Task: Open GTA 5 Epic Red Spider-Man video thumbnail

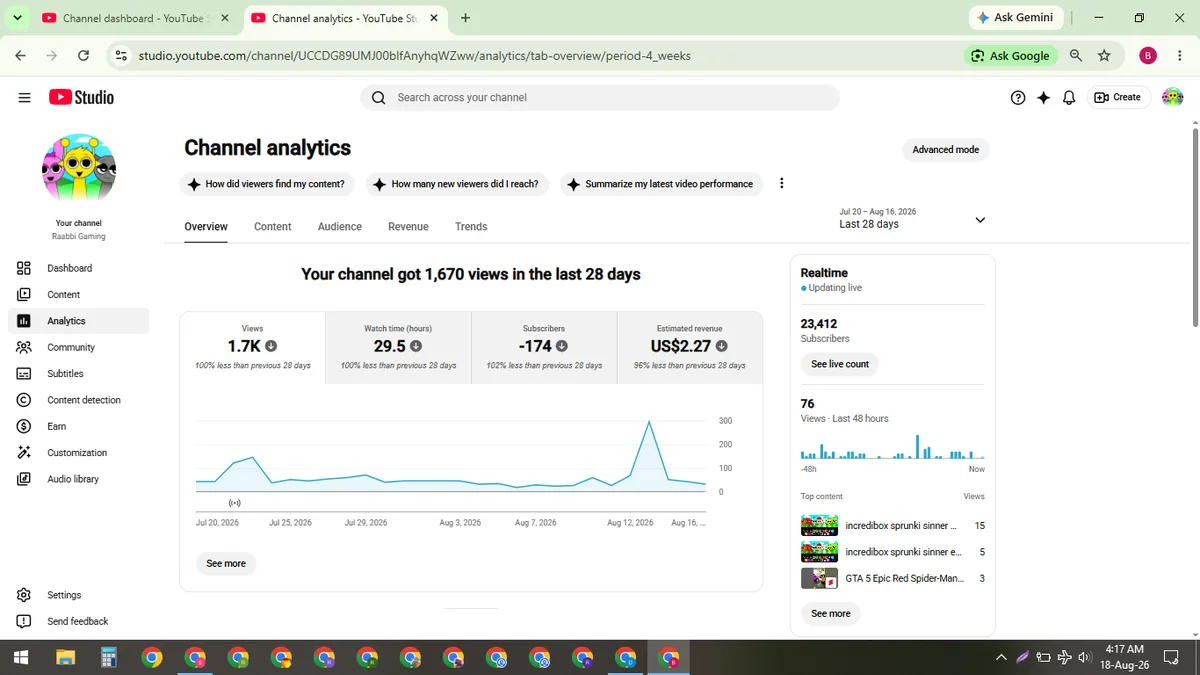Action: 819,578
